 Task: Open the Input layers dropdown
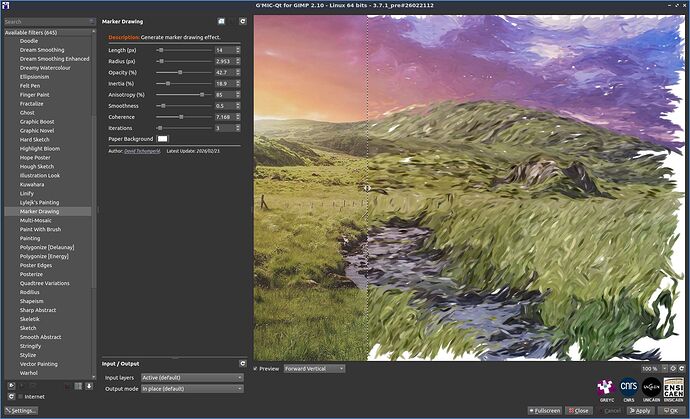click(192, 377)
